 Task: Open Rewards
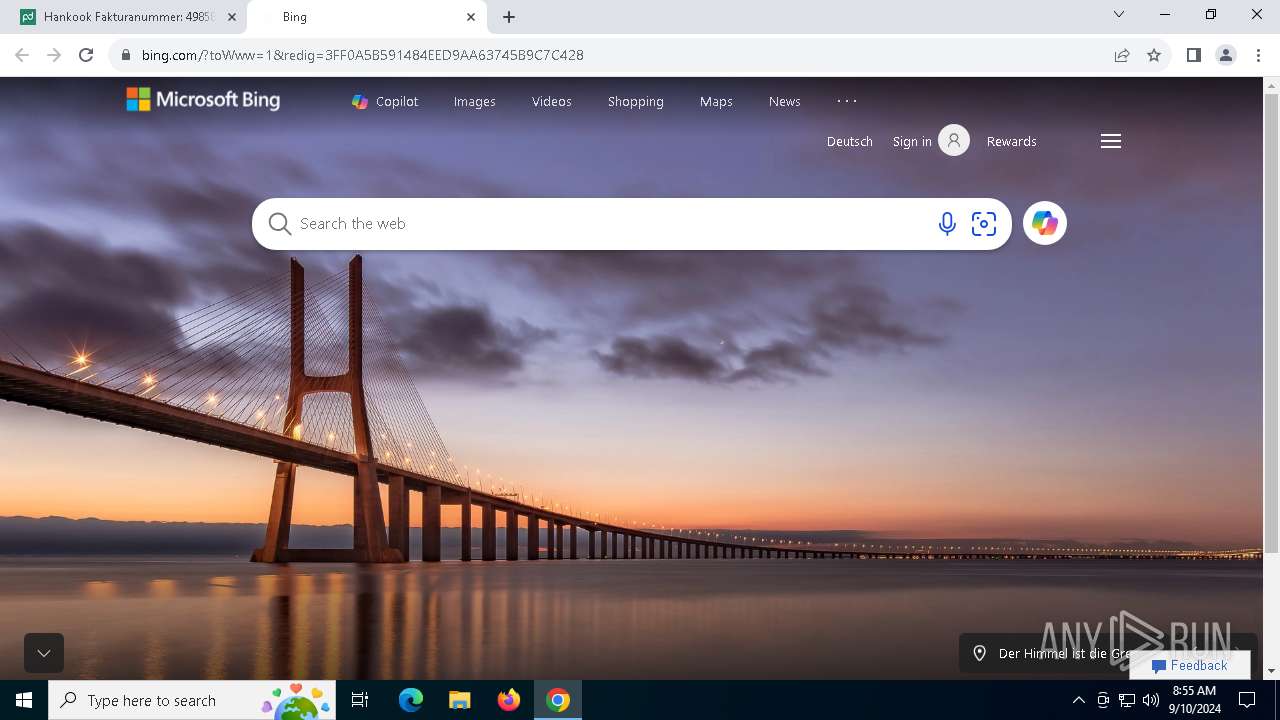point(1012,141)
